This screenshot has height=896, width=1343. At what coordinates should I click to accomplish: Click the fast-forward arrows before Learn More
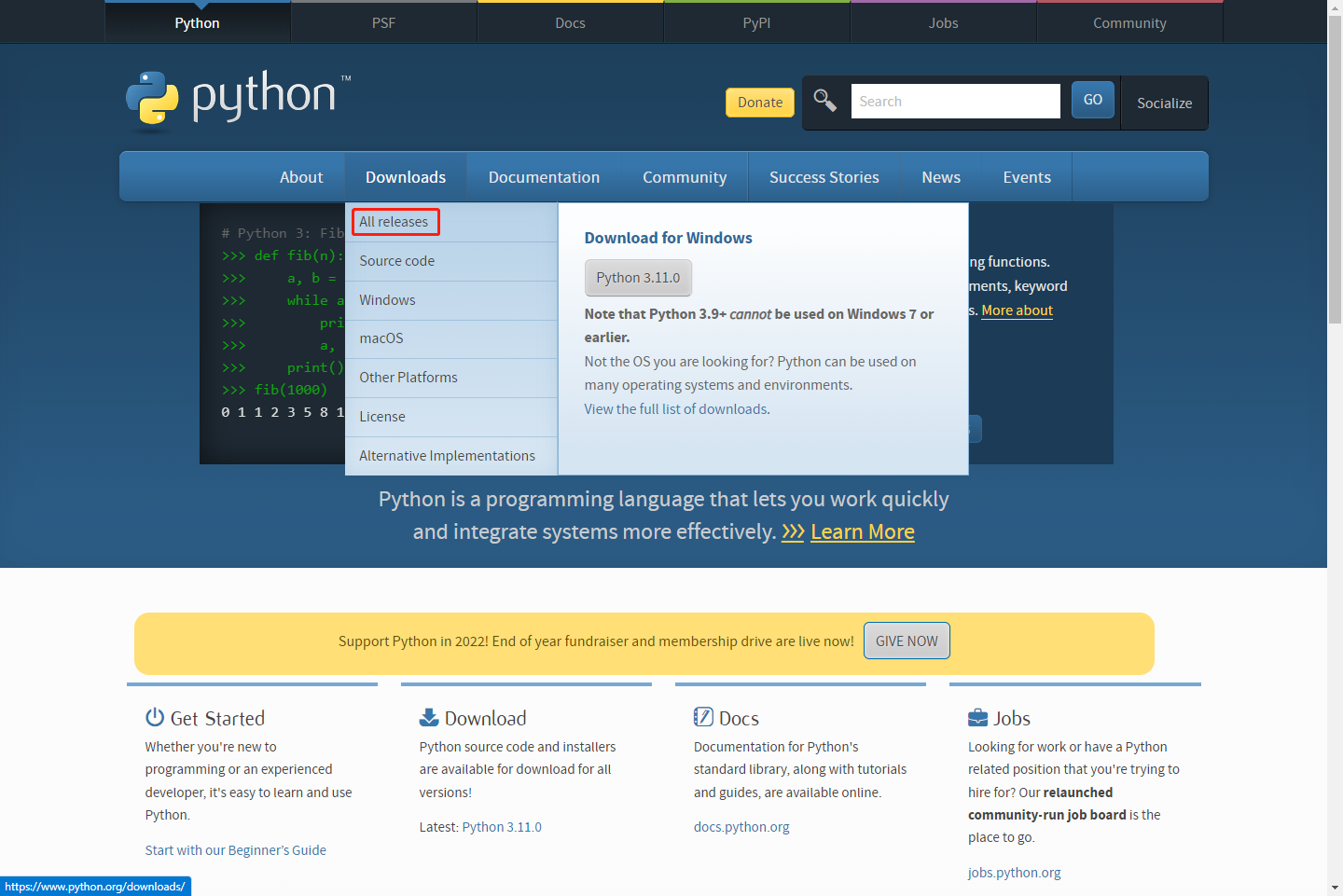(793, 531)
